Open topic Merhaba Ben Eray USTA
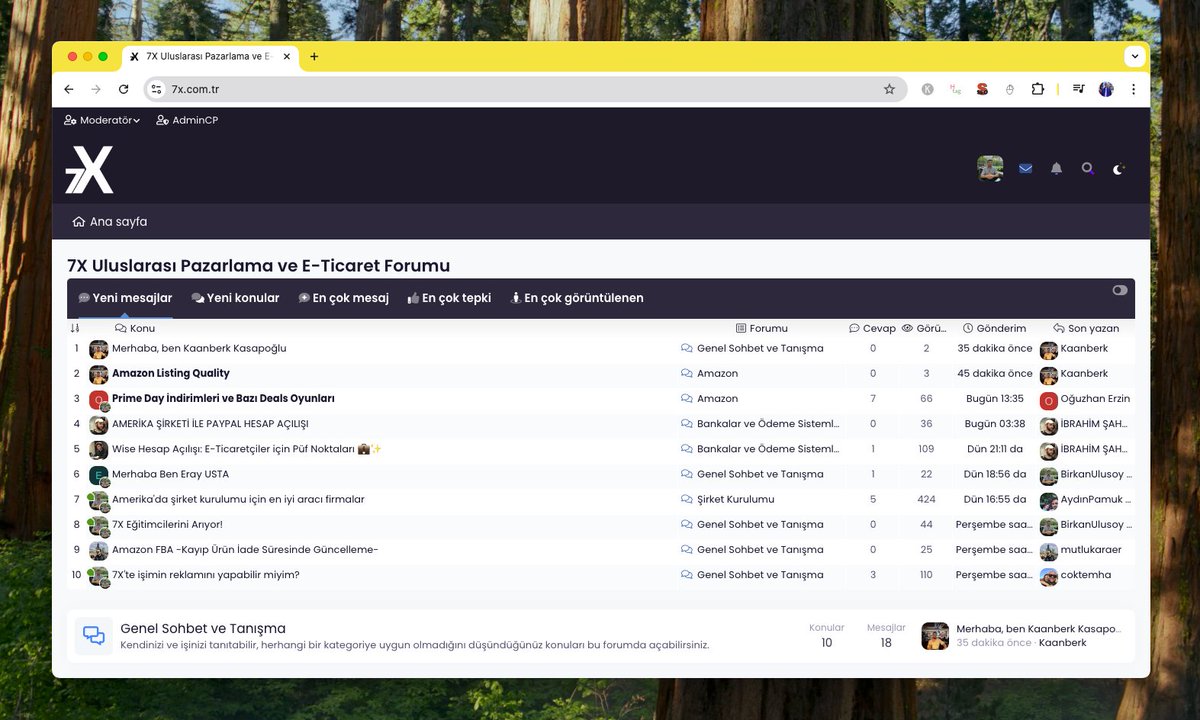This screenshot has width=1200, height=720. point(170,474)
